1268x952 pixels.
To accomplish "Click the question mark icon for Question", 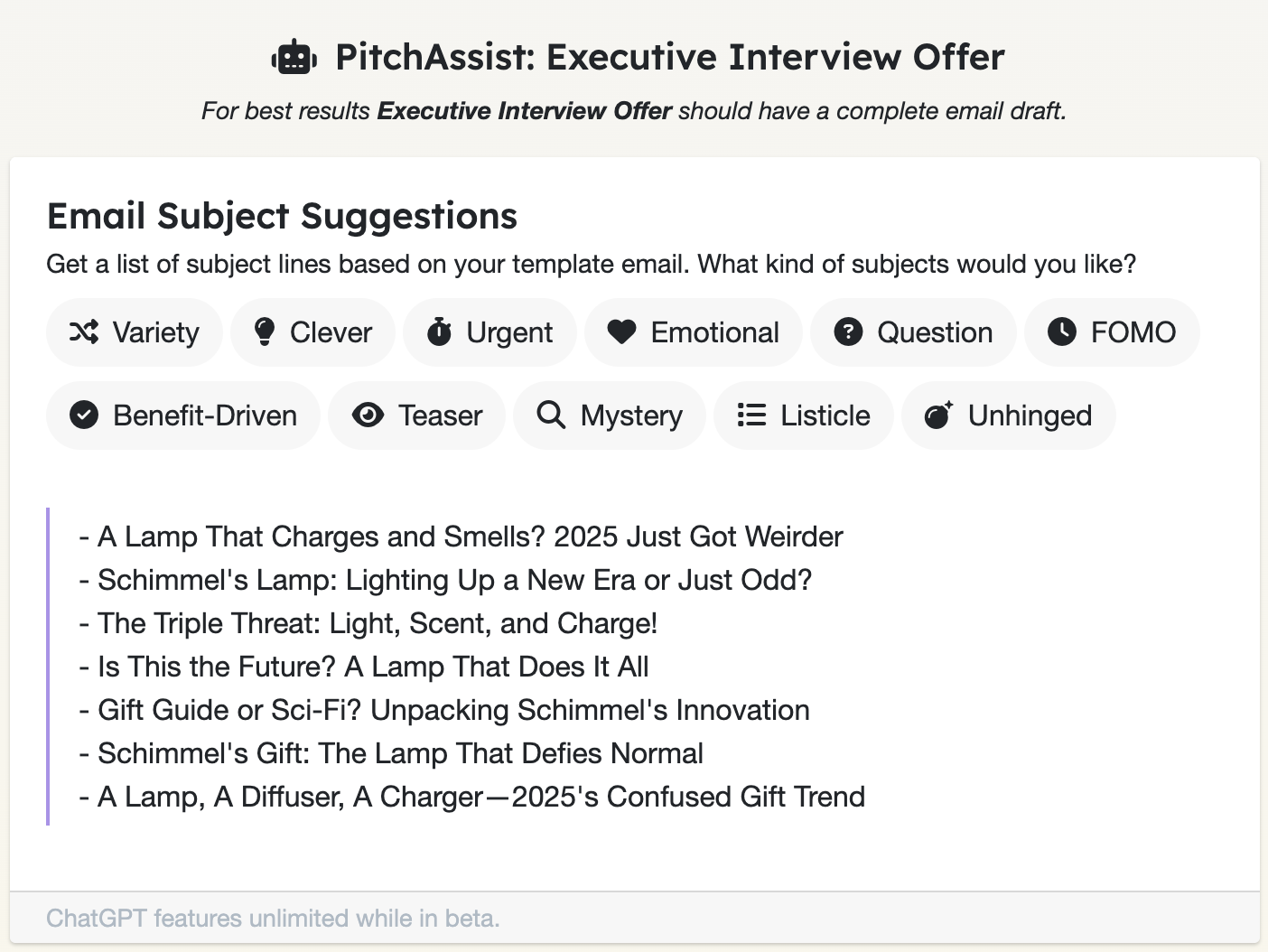I will pyautogui.click(x=848, y=332).
